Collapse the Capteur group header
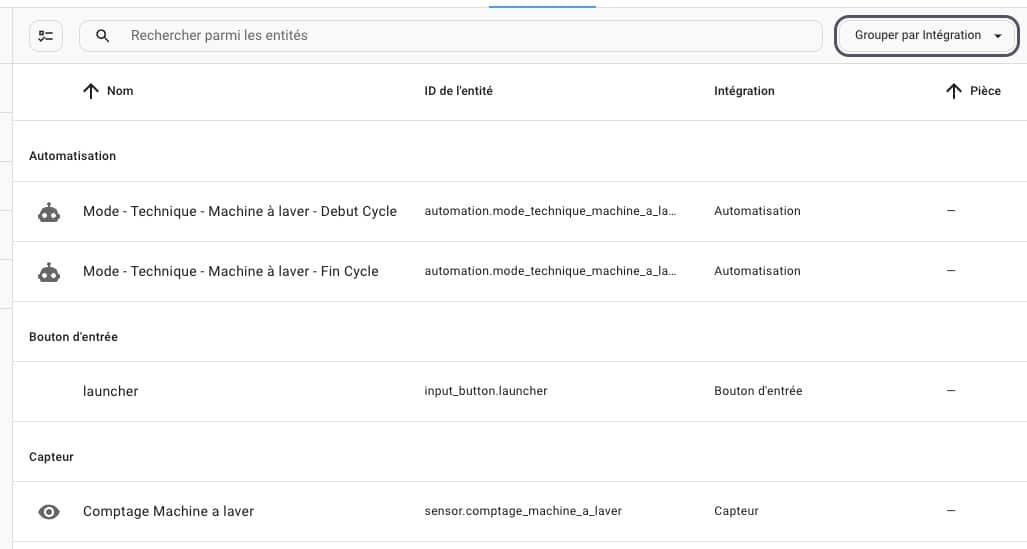The height and width of the screenshot is (549, 1027). tap(51, 457)
